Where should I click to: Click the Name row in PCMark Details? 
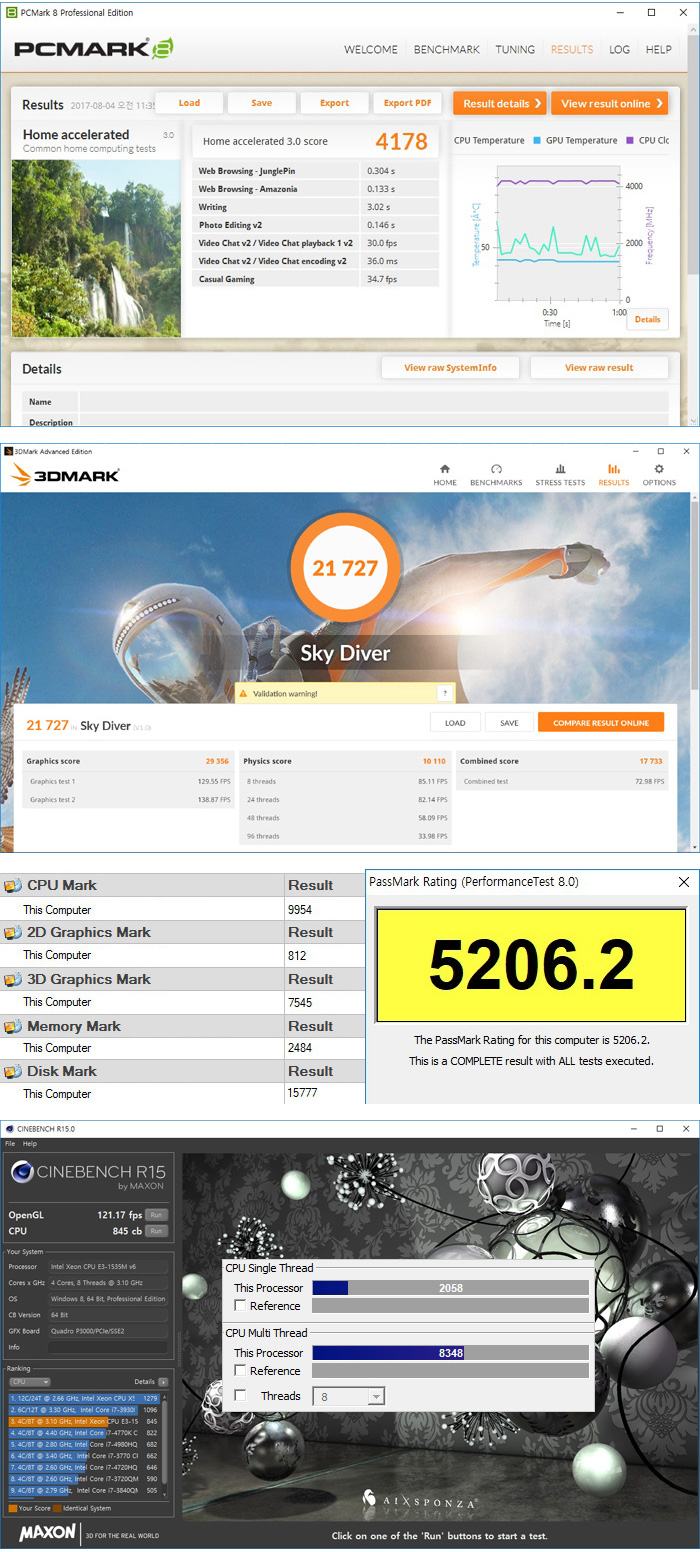point(345,402)
